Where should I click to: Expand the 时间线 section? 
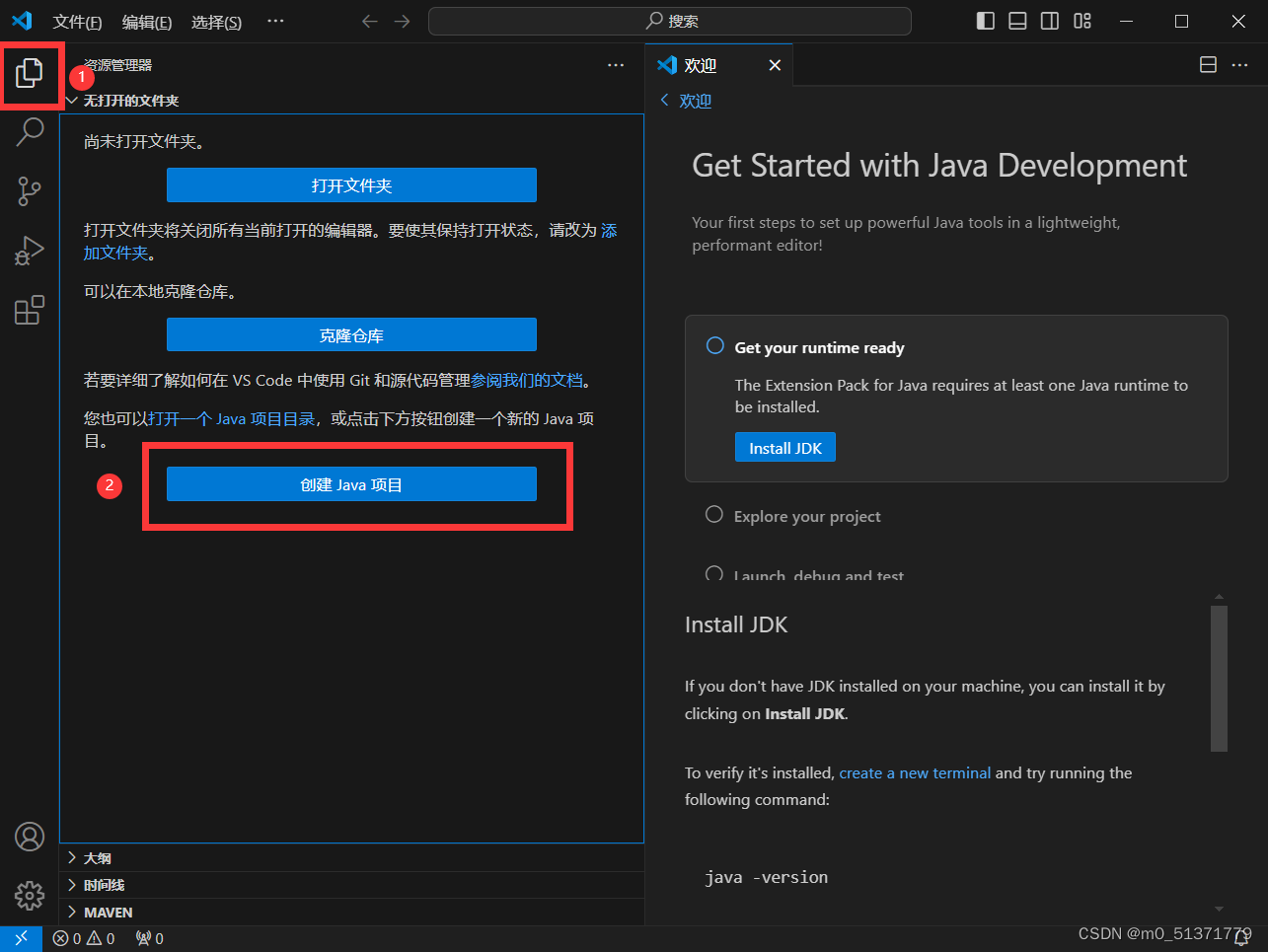[72, 885]
